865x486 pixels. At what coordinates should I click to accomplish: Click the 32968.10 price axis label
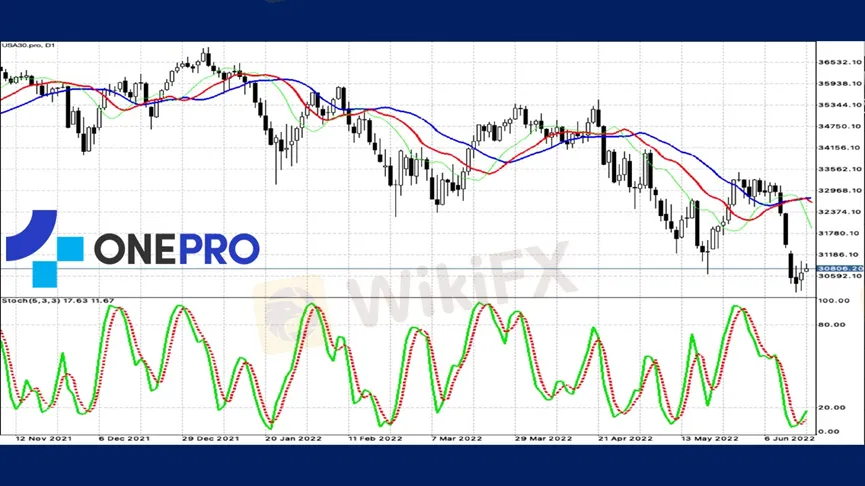pos(838,190)
